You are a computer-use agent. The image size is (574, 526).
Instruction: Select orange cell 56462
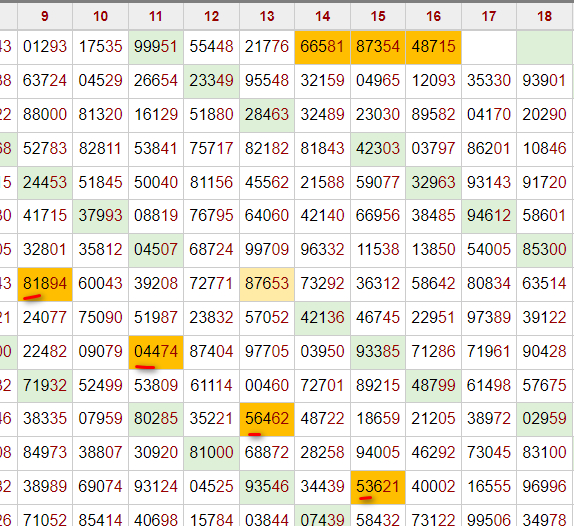point(267,419)
